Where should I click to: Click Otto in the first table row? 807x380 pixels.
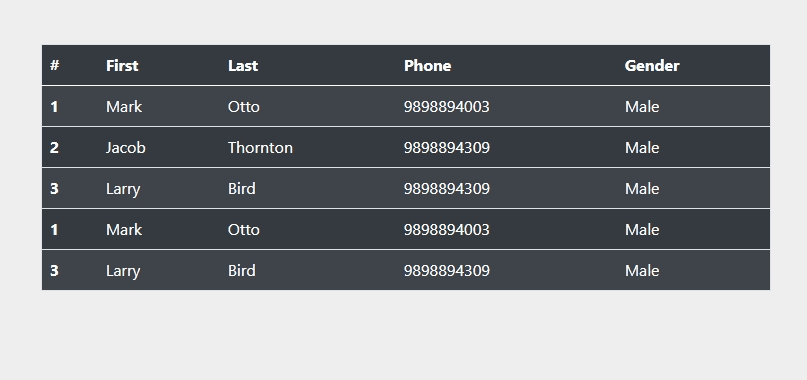click(x=244, y=107)
